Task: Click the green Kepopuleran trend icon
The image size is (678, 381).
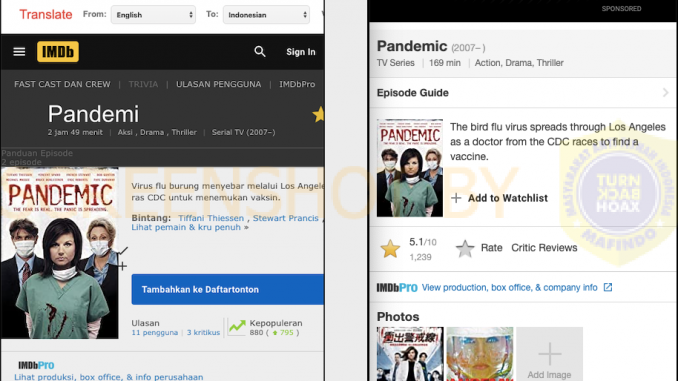Action: [x=237, y=327]
